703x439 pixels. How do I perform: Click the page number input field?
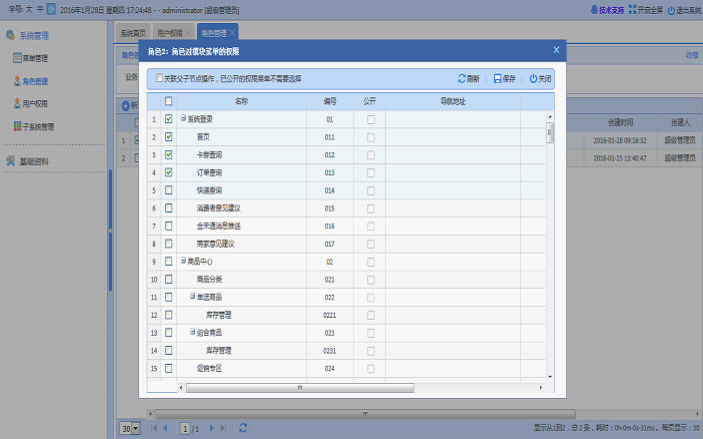coord(185,429)
